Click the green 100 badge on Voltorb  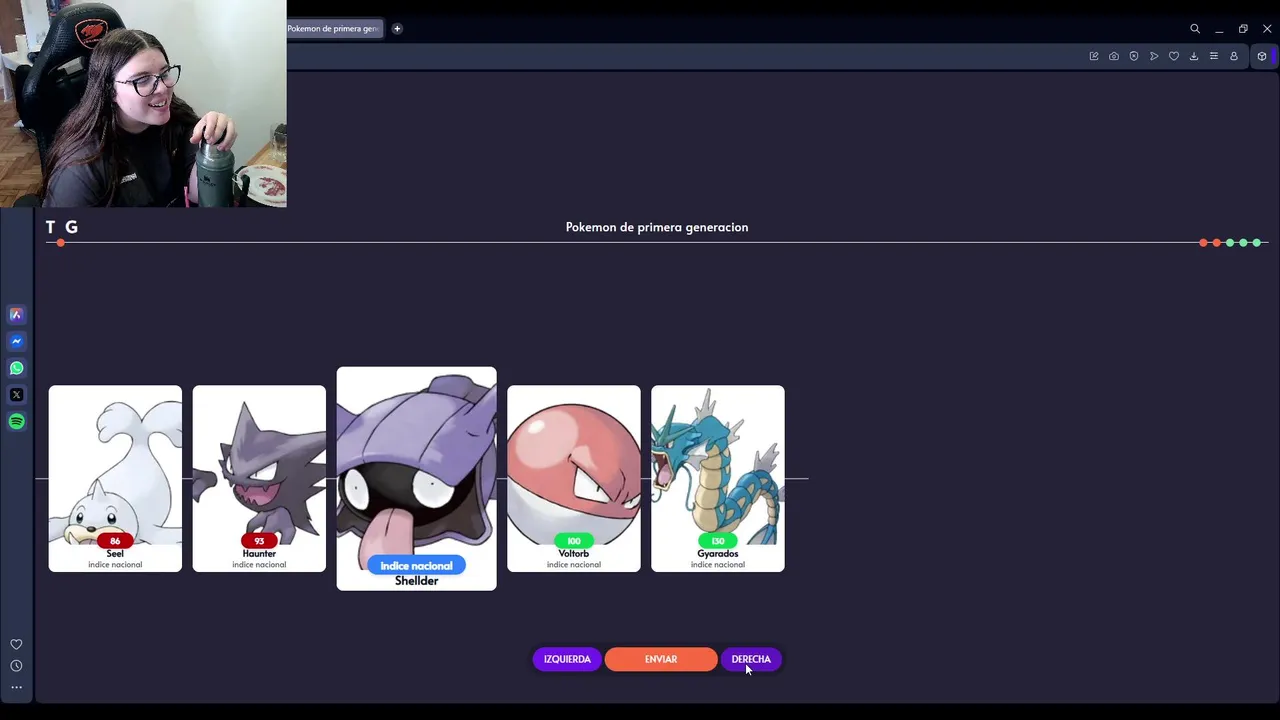click(x=574, y=541)
